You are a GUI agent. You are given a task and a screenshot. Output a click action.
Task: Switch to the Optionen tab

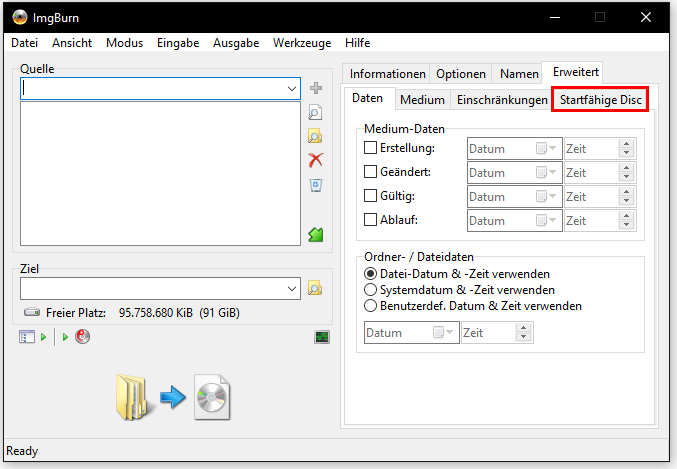coord(461,74)
